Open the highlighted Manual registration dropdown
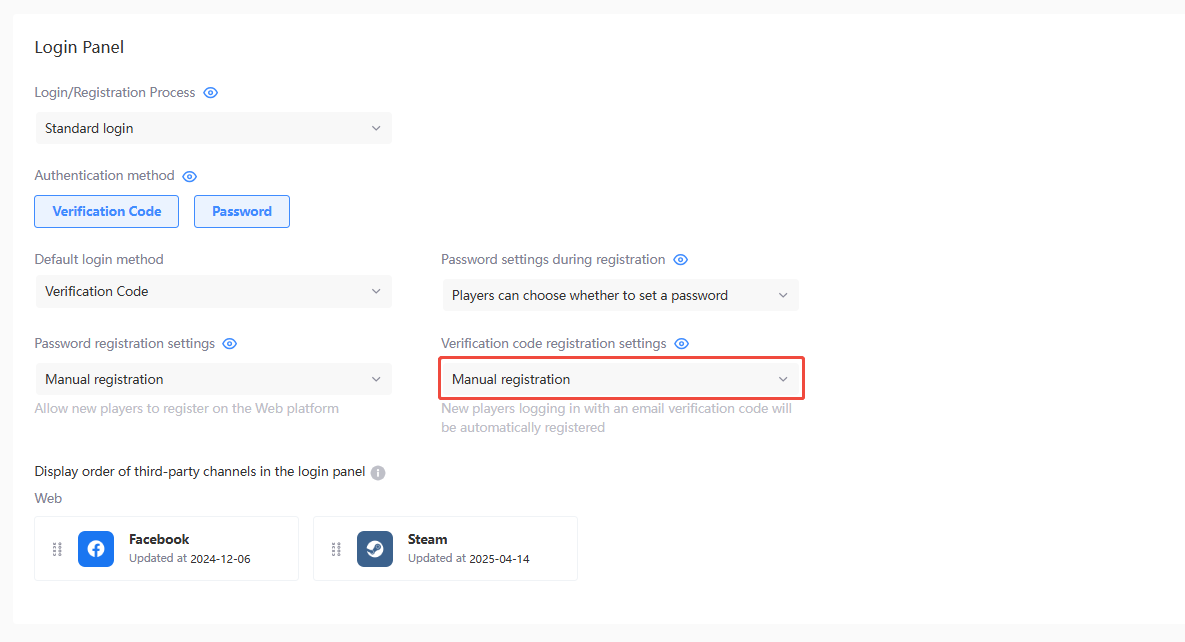 click(620, 379)
